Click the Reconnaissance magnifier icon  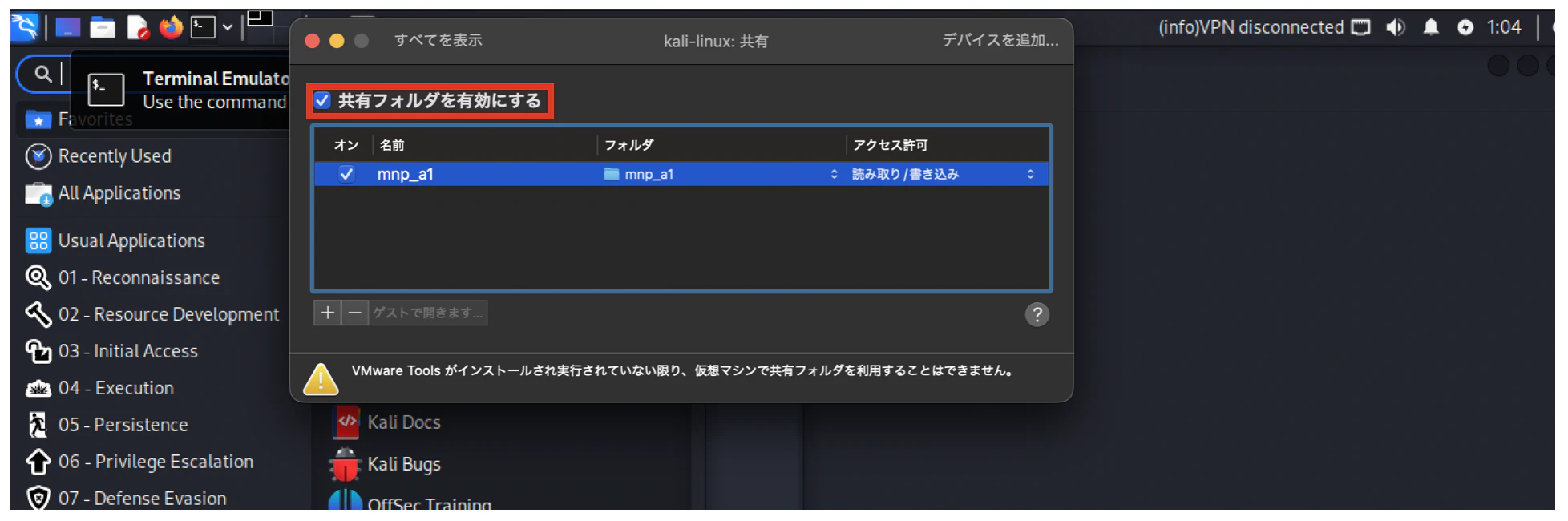pos(38,277)
